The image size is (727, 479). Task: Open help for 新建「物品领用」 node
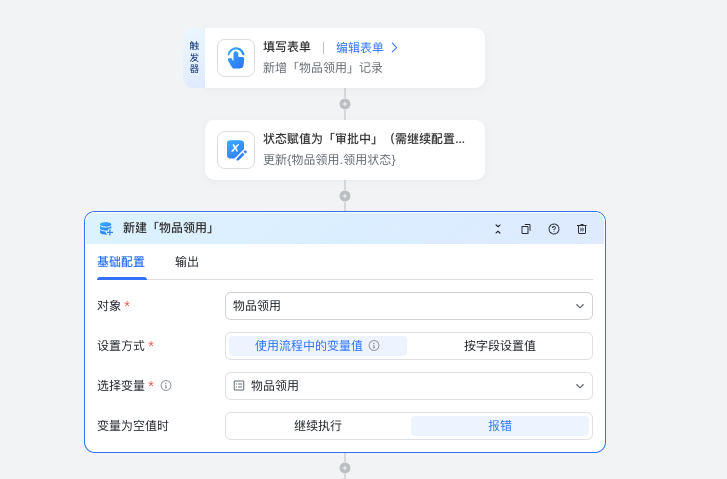point(554,229)
